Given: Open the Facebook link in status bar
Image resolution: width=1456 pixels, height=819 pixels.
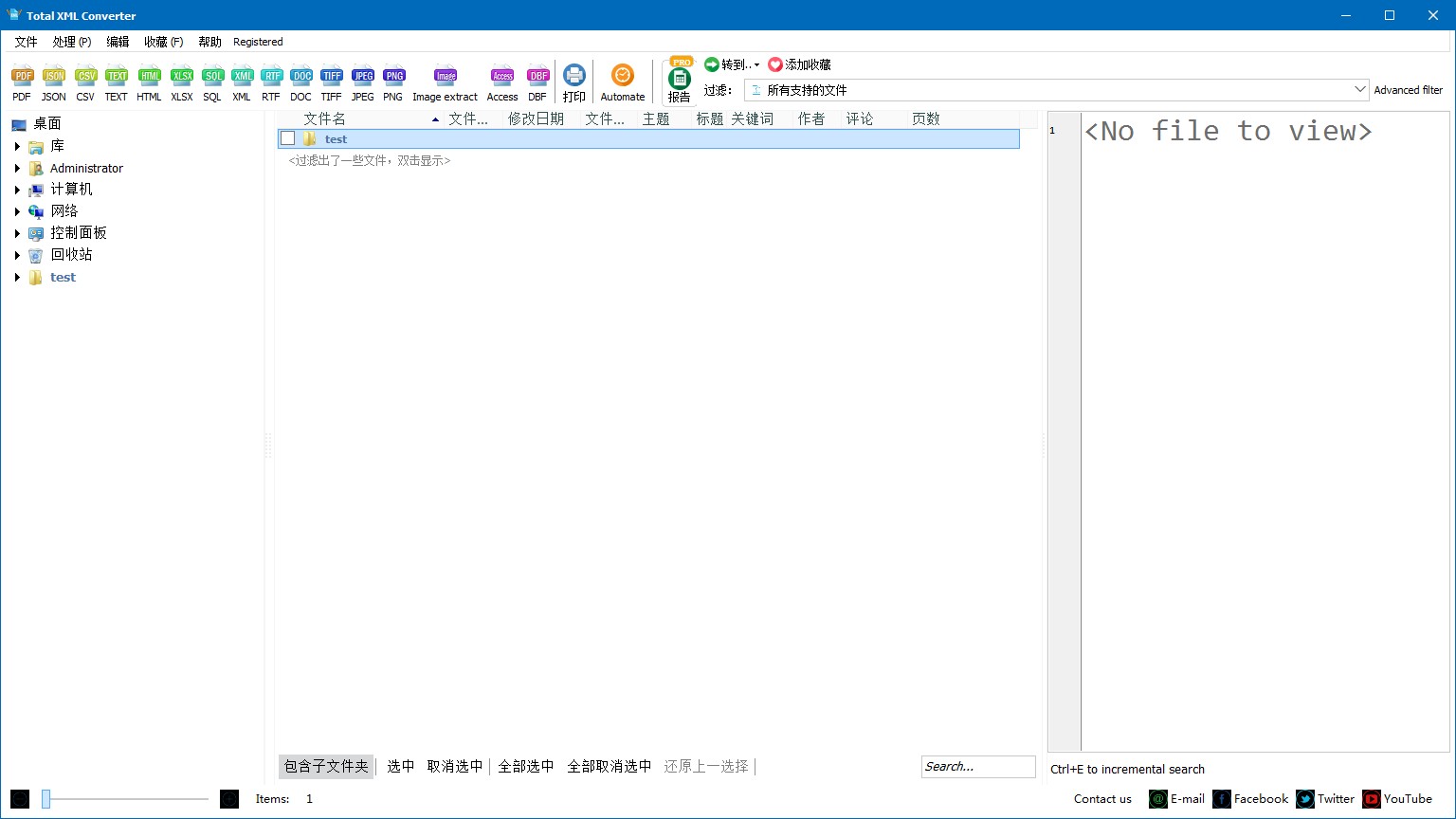Looking at the screenshot, I should pyautogui.click(x=1251, y=799).
